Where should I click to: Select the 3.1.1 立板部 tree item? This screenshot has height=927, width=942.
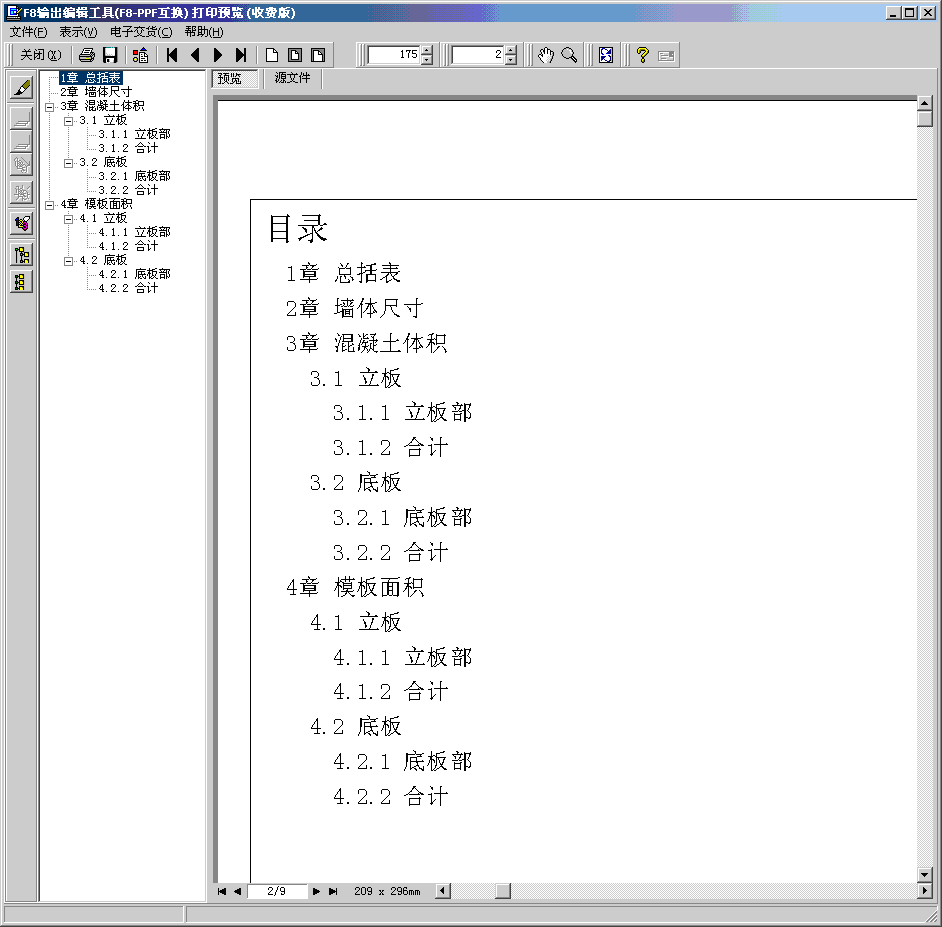point(135,134)
